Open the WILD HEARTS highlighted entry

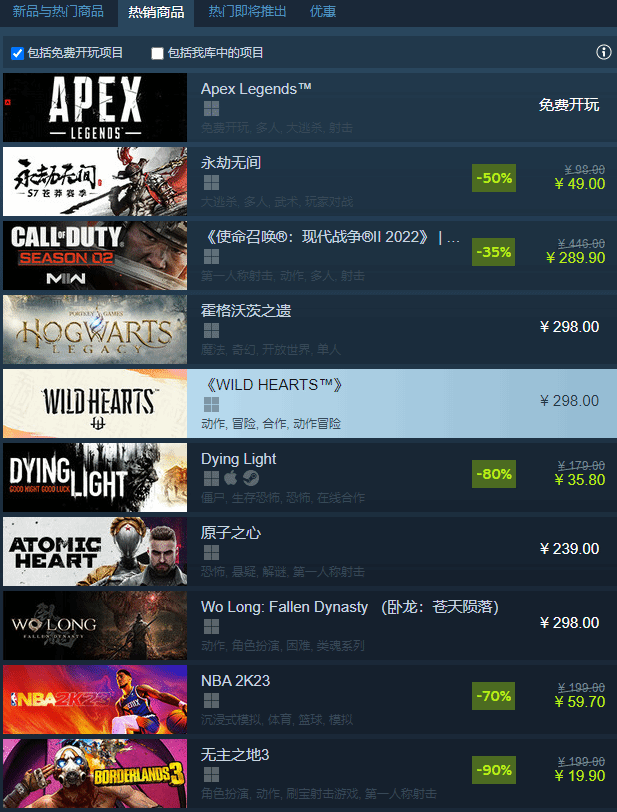pos(310,403)
